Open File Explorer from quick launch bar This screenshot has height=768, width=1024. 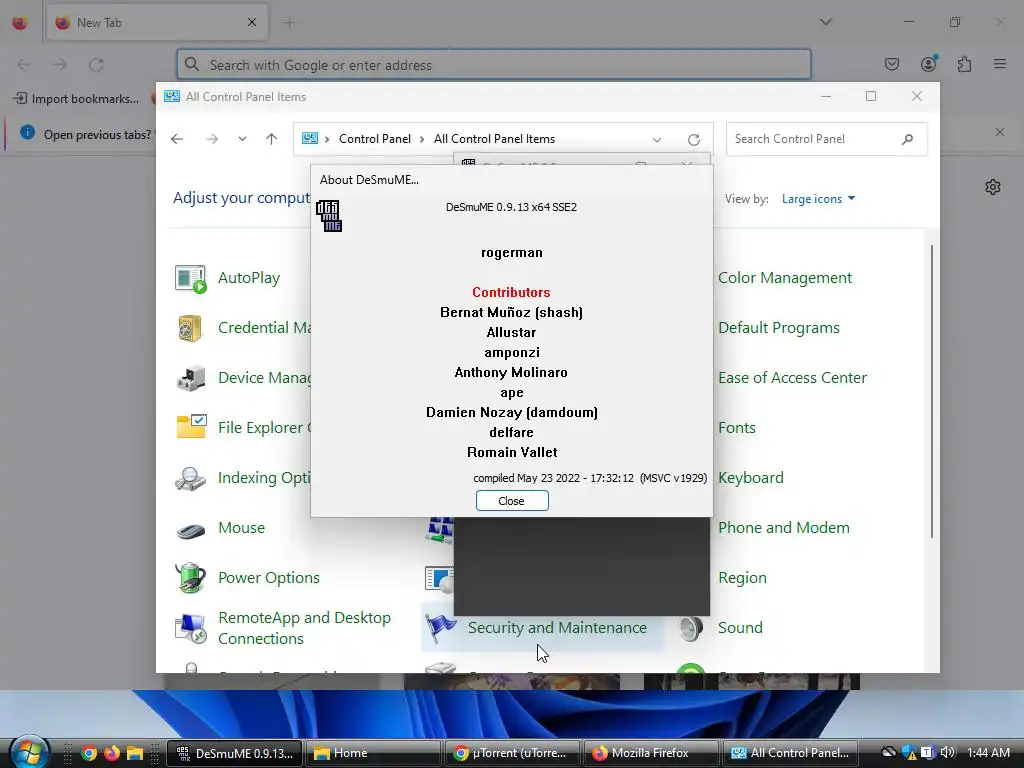135,753
